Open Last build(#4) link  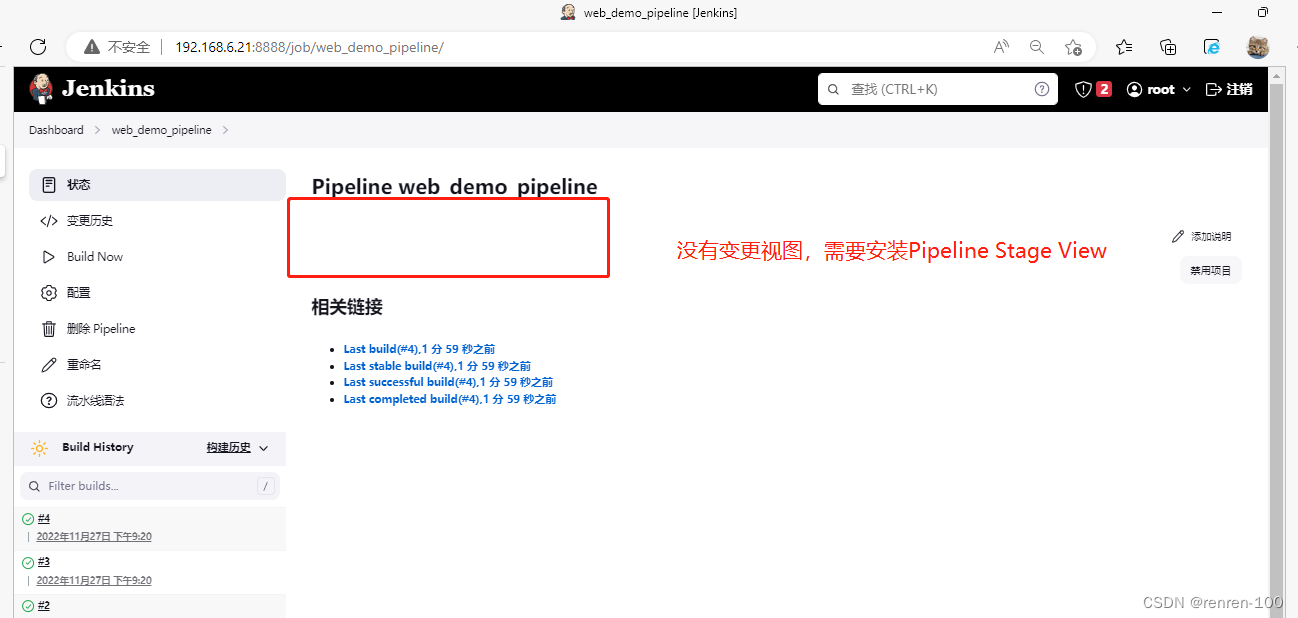coord(419,349)
